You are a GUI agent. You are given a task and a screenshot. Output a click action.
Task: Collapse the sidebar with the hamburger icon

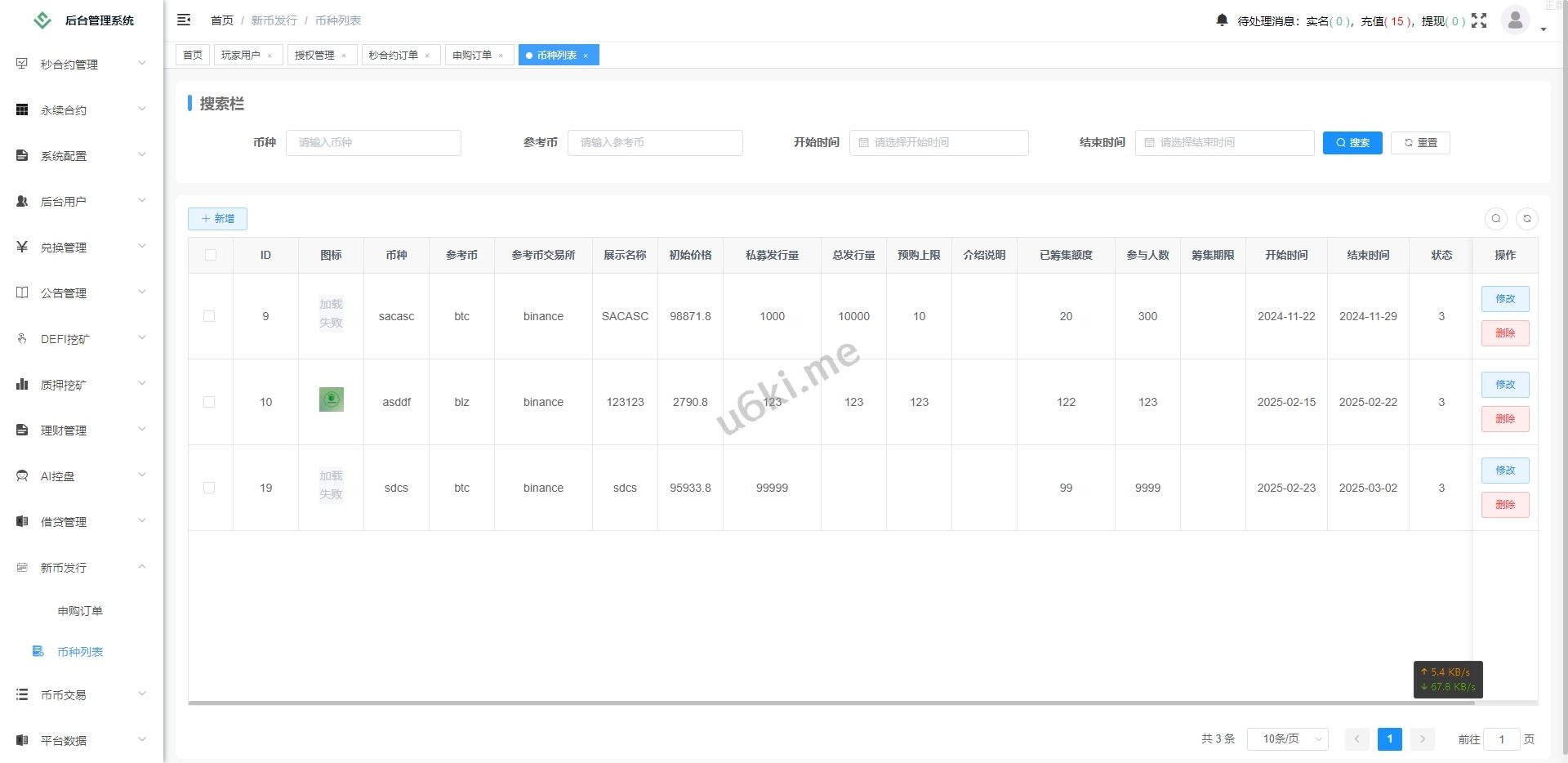pos(184,20)
